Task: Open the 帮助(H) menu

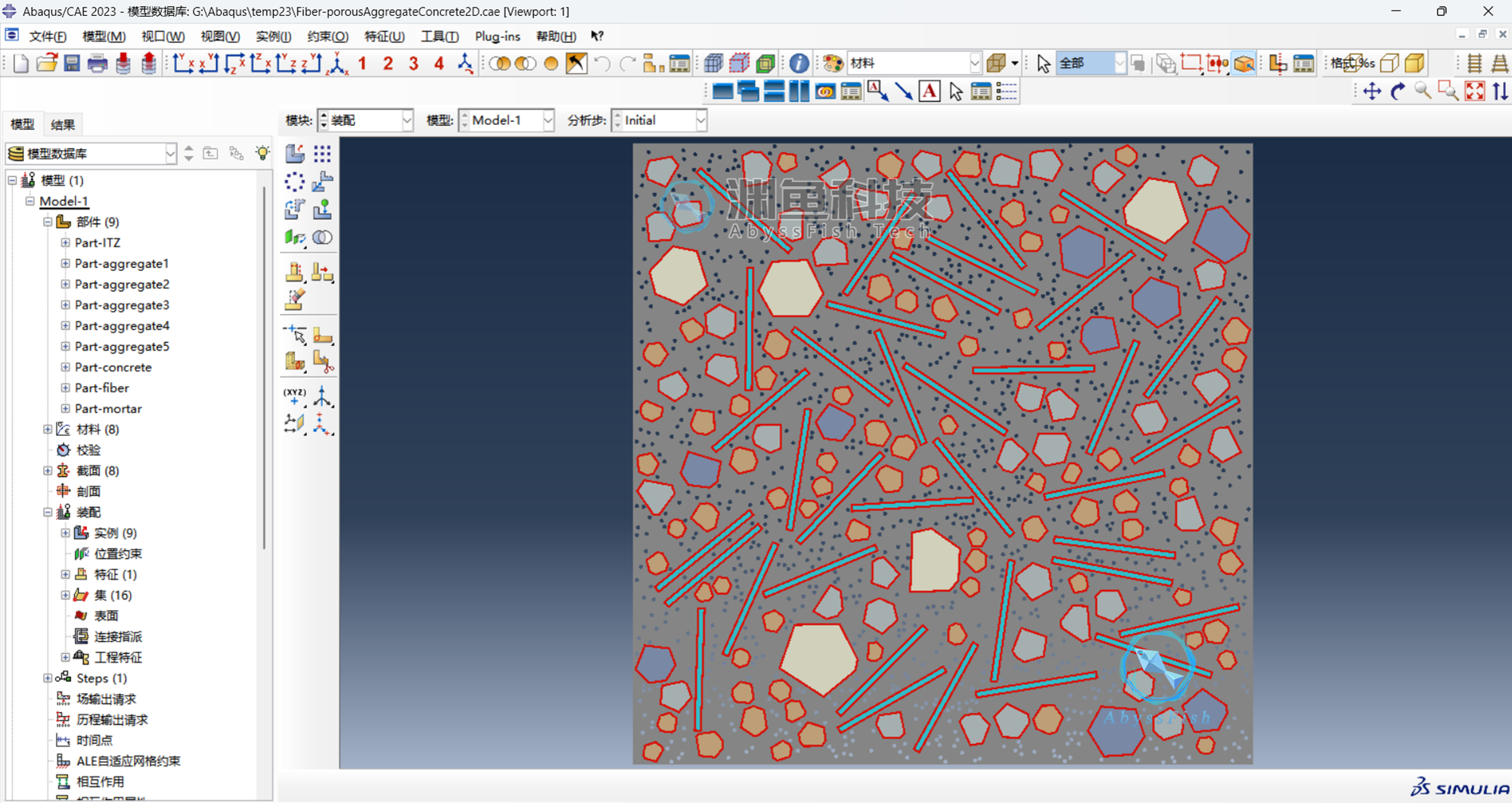Action: pos(556,36)
